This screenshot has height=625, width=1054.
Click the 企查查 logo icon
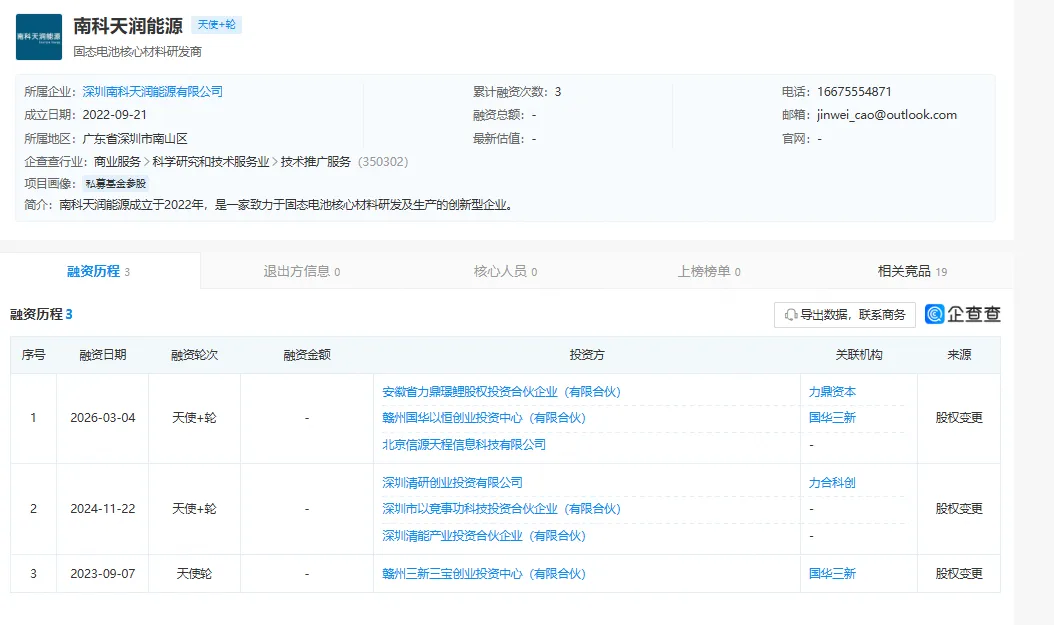point(934,314)
